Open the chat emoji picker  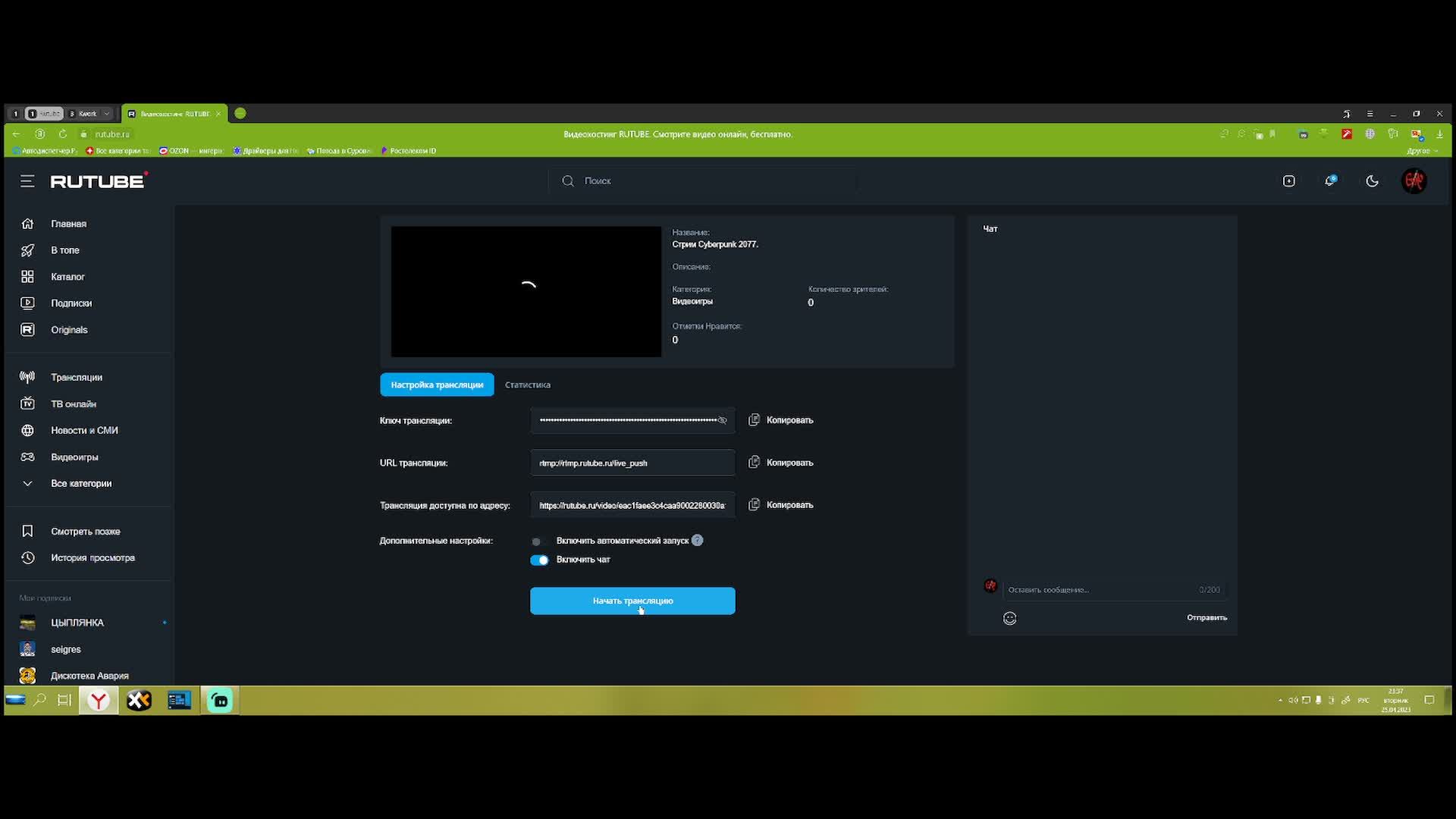tap(1010, 618)
